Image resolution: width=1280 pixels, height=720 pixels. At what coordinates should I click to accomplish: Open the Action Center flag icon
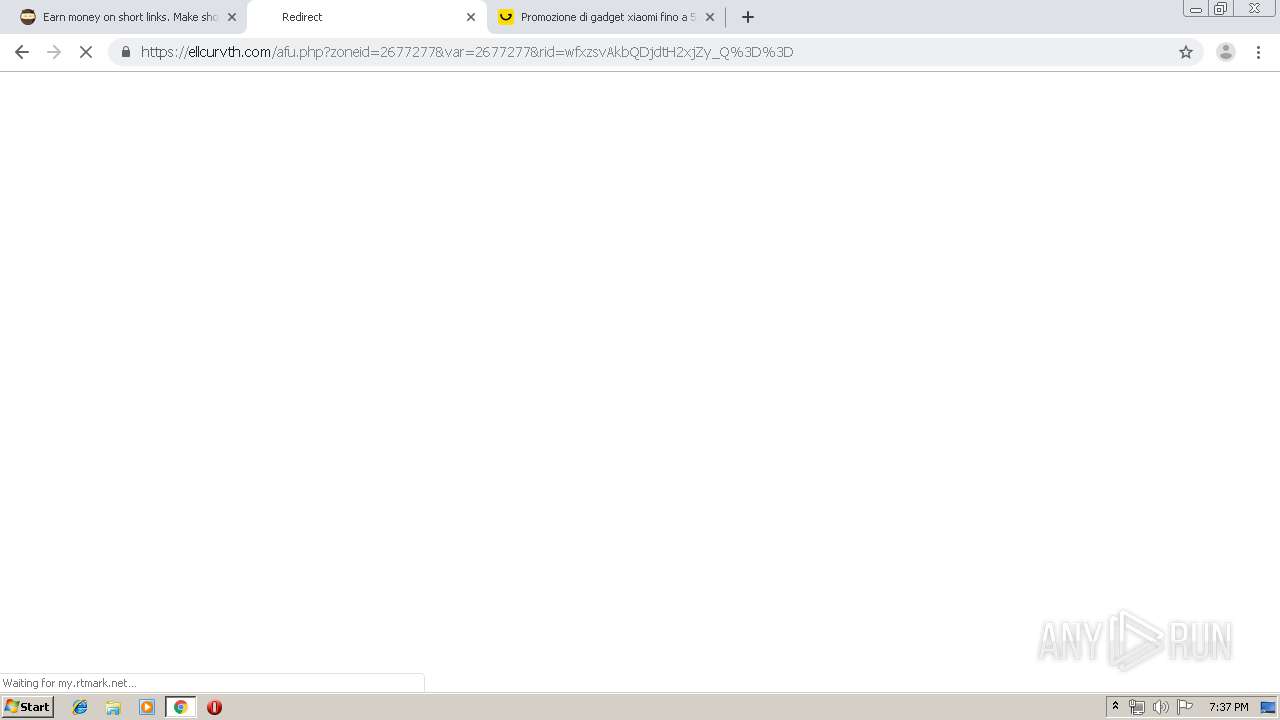click(1185, 707)
